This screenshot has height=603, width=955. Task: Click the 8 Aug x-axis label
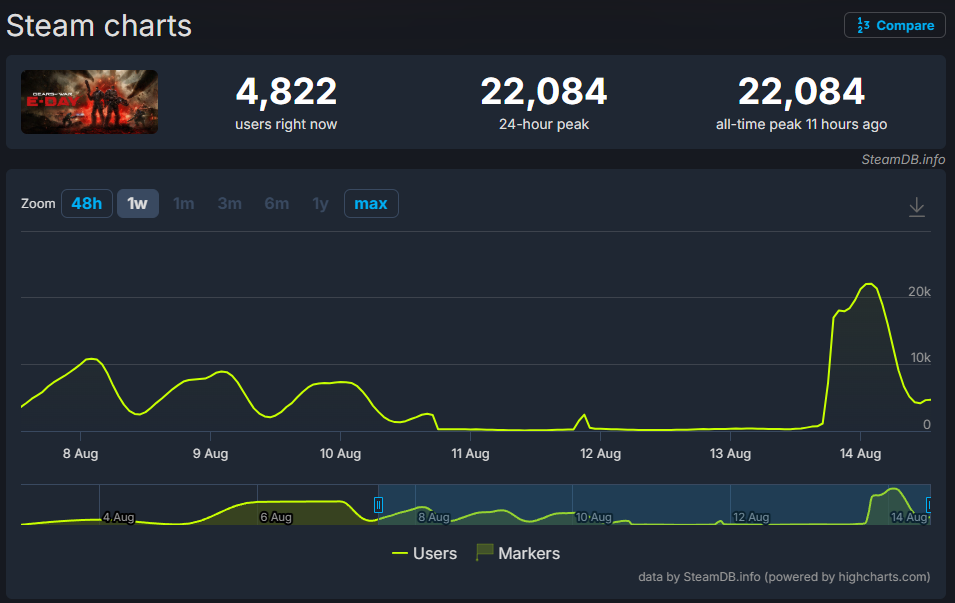80,454
